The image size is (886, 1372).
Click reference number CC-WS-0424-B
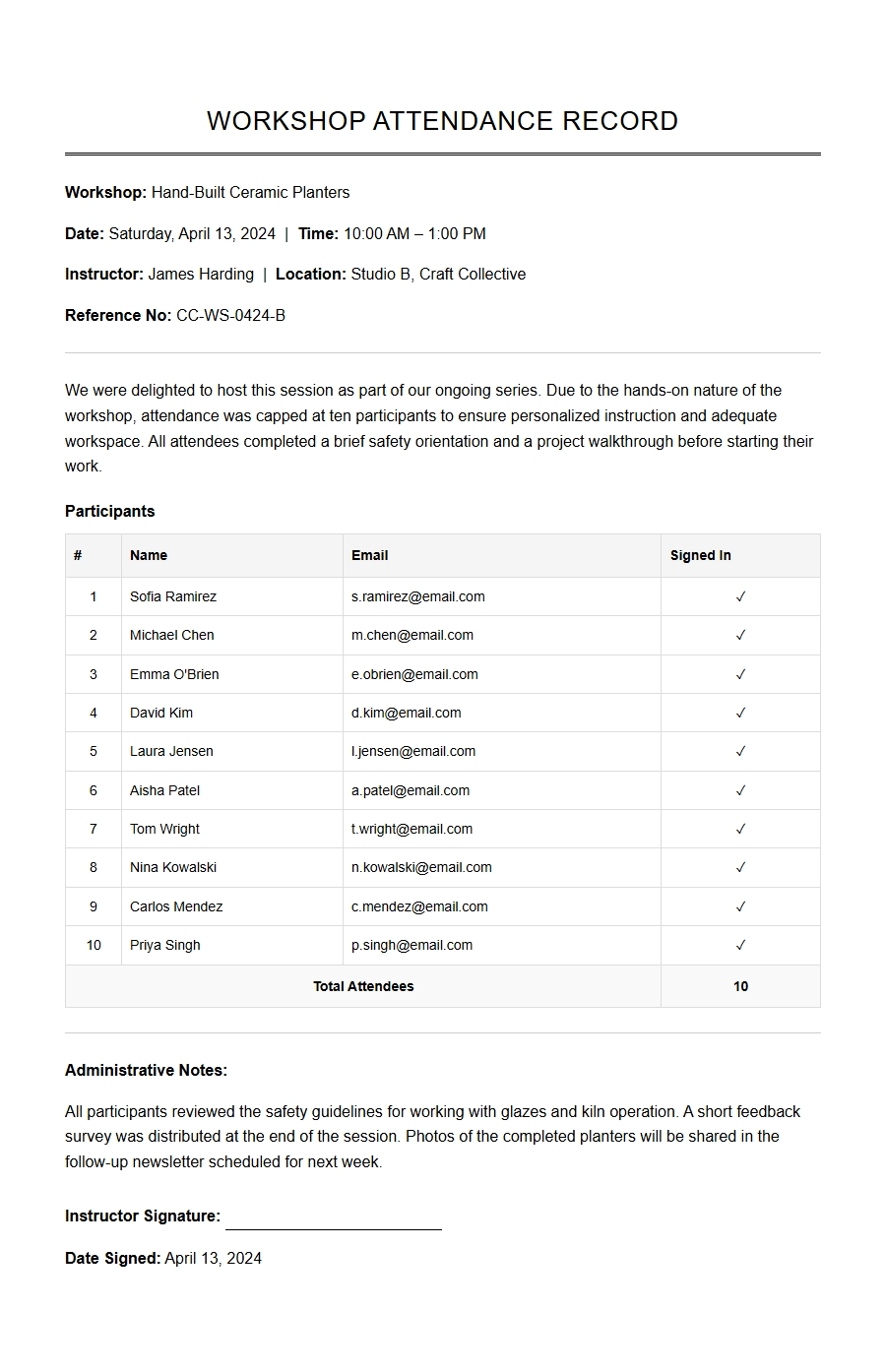pyautogui.click(x=230, y=316)
